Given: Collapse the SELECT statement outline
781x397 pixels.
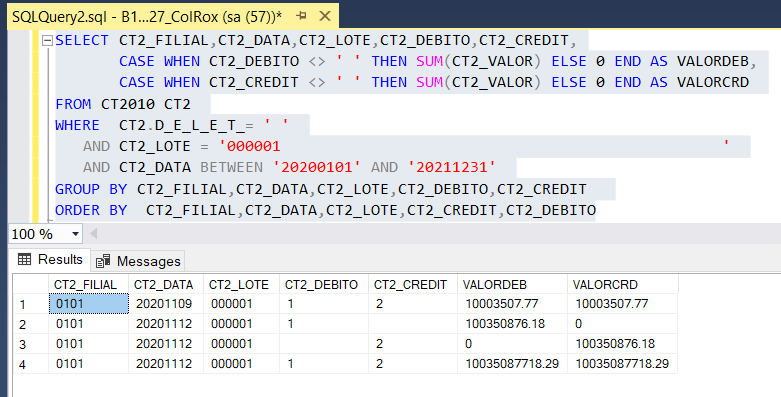Looking at the screenshot, I should click(47, 40).
